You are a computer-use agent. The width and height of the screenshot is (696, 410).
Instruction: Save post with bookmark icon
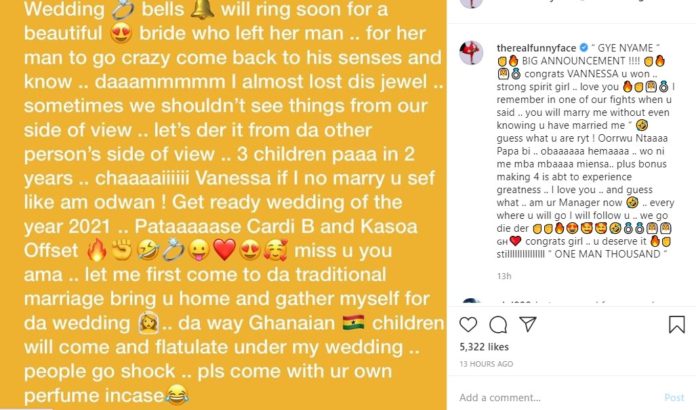(676, 324)
